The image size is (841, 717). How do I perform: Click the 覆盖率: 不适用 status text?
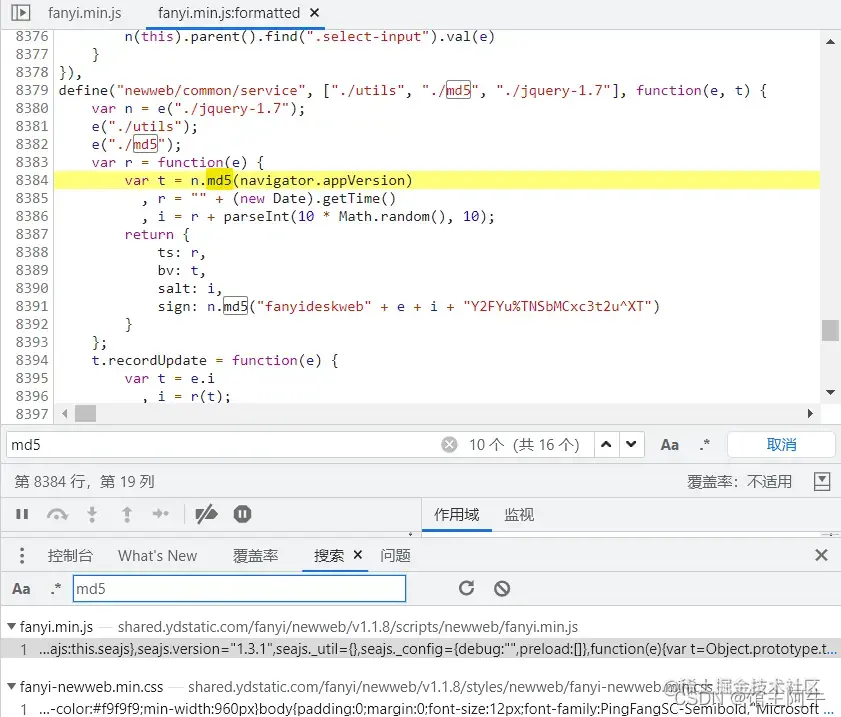[739, 482]
